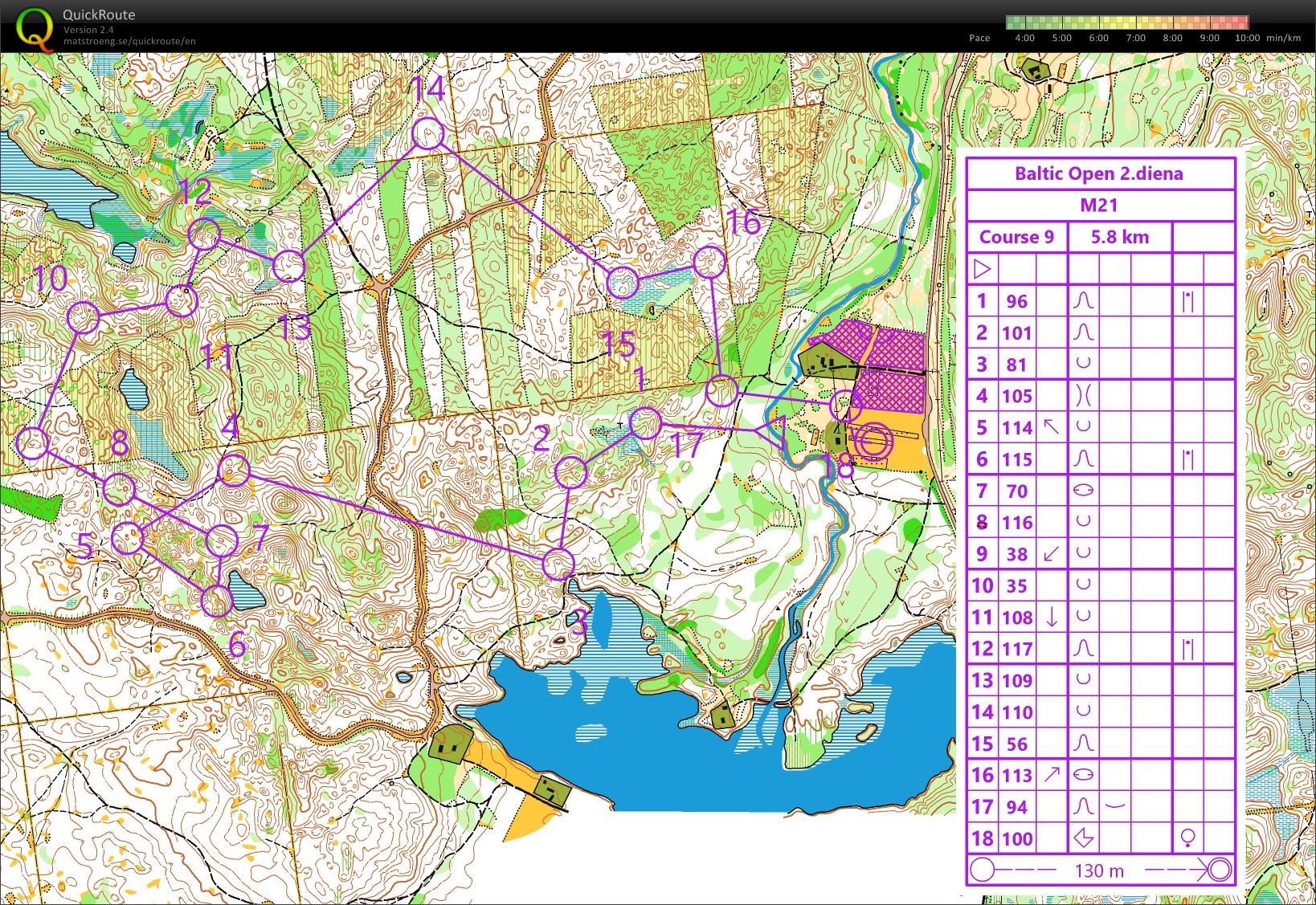Select the Version 2.4 text
The image size is (1316, 905).
tap(89, 30)
